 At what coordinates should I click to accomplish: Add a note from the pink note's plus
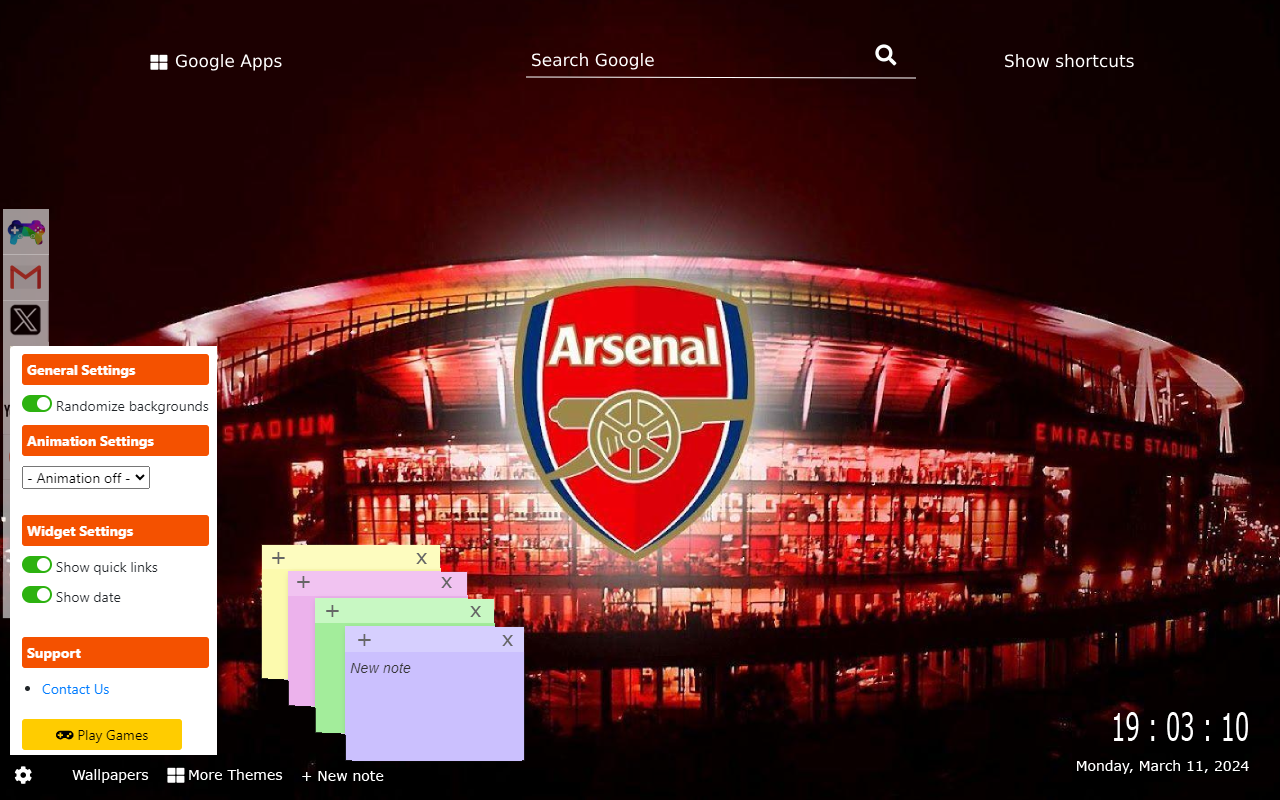(303, 582)
